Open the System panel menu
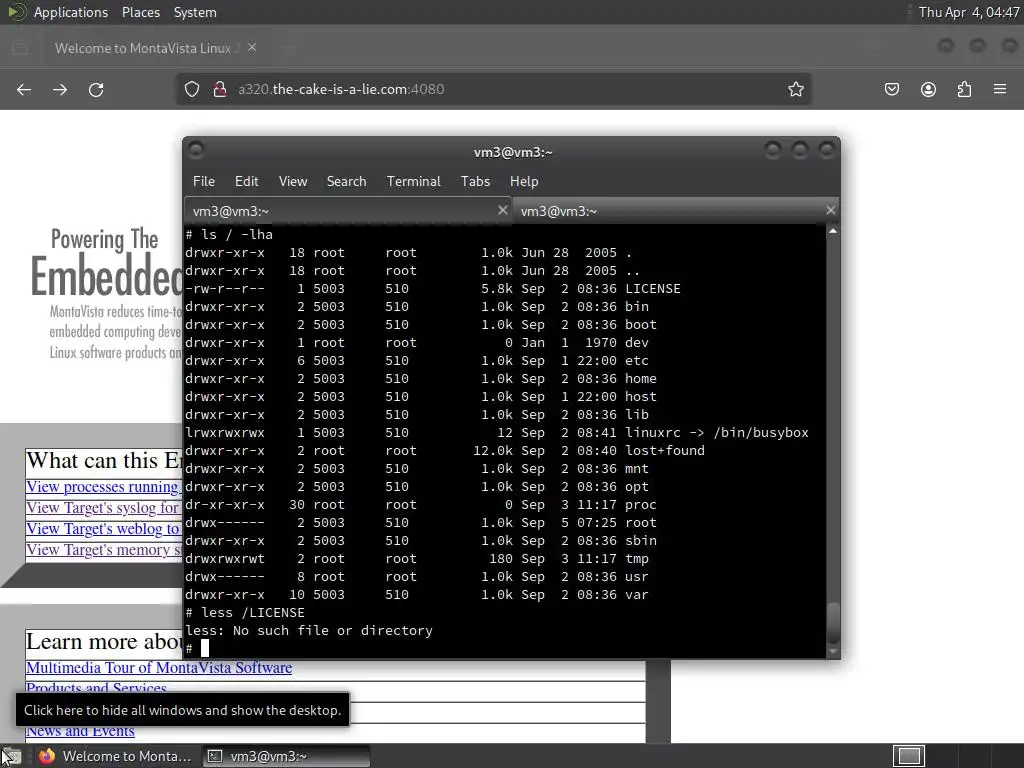The width and height of the screenshot is (1024, 768). click(x=195, y=12)
